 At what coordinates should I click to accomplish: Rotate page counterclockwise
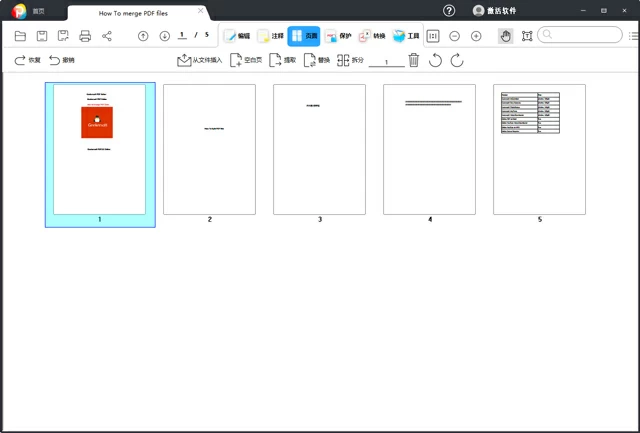(435, 61)
